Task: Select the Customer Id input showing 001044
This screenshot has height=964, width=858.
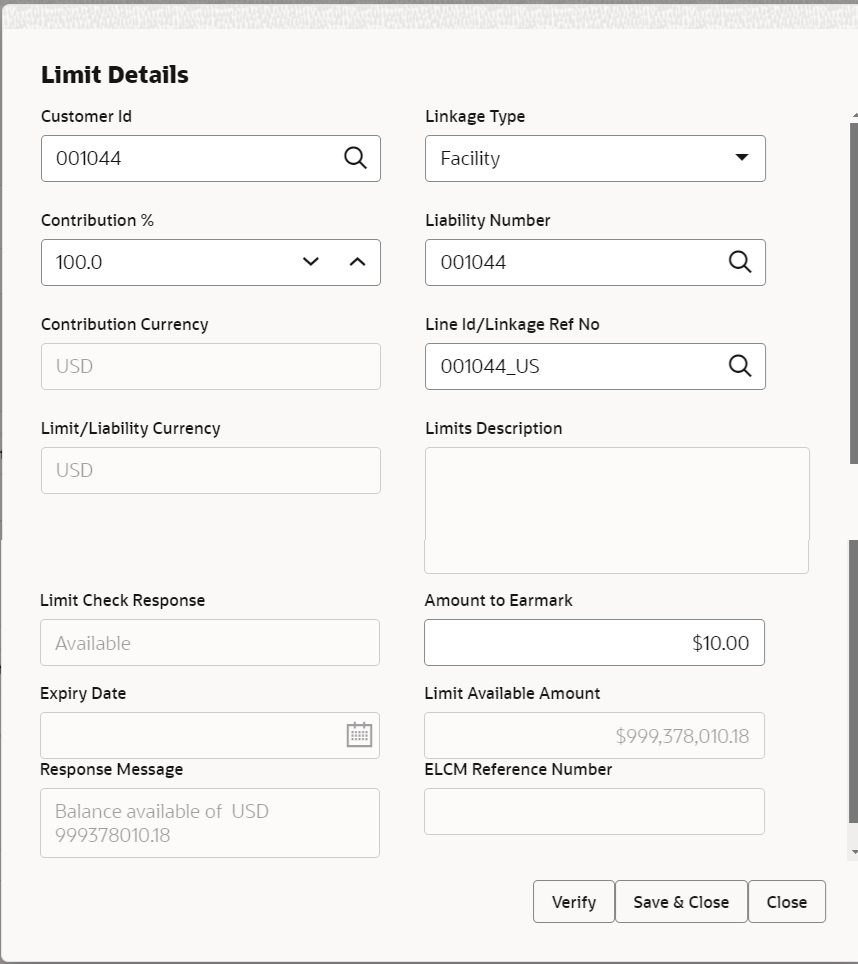Action: [x=180, y=158]
